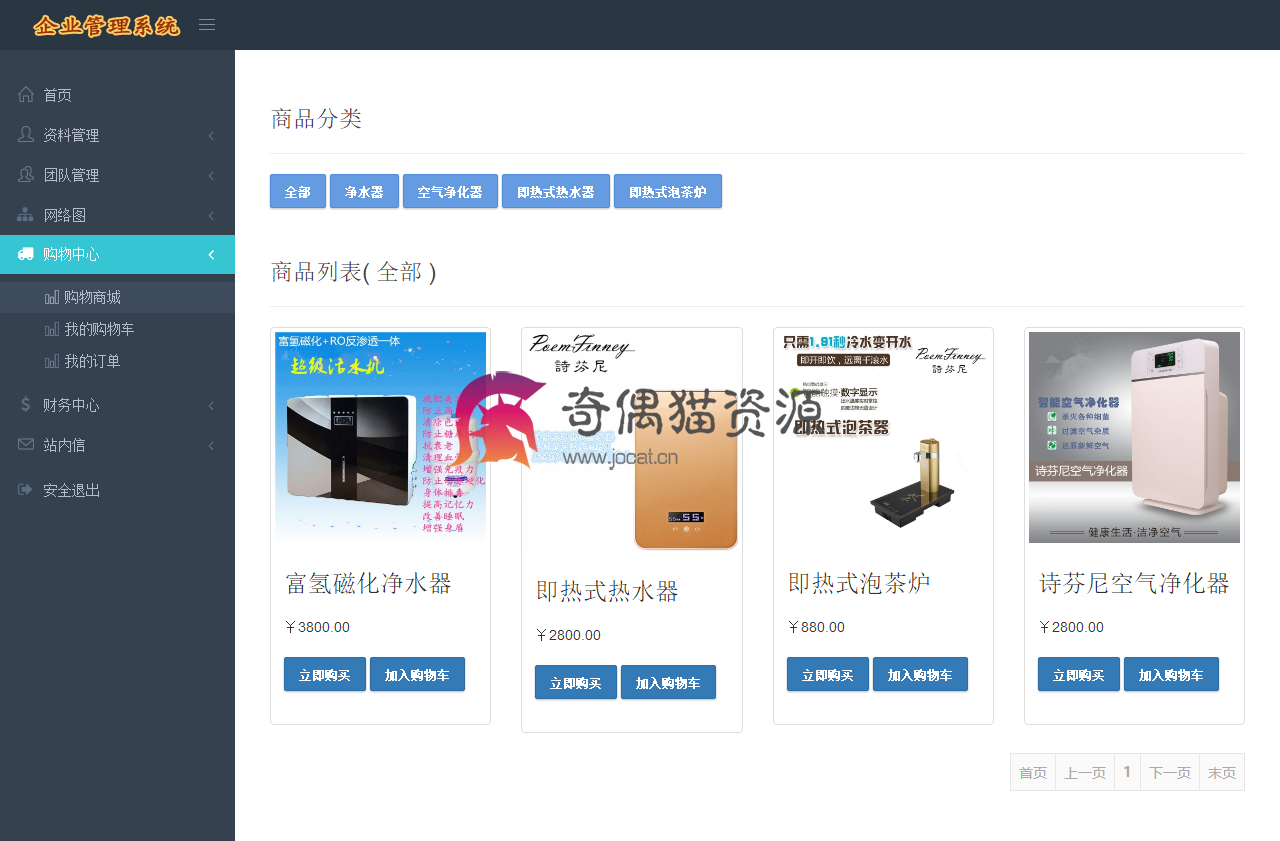Toggle the sidebar hamburger menu icon
This screenshot has height=841, width=1280.
207,25
